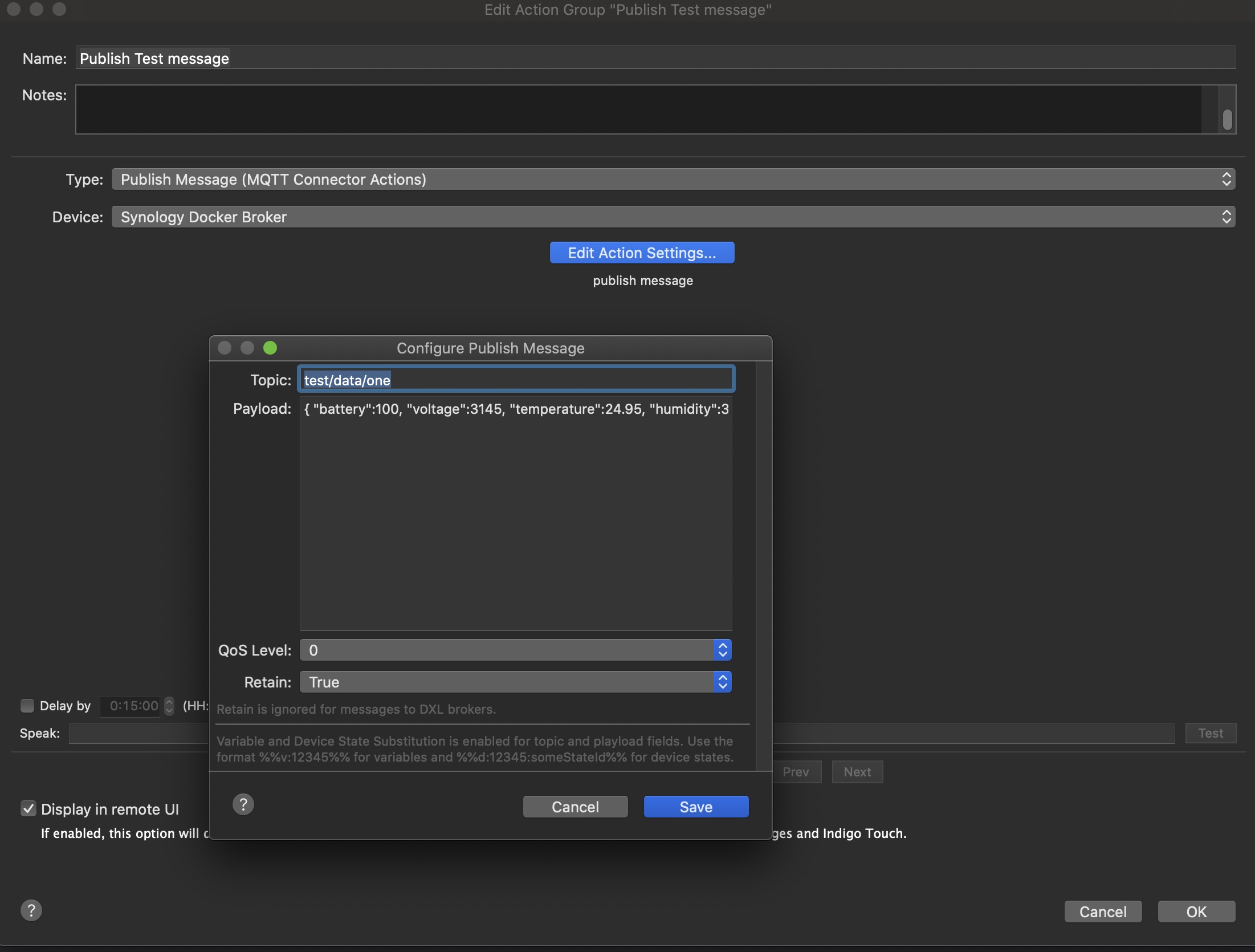
Task: Open the Retain dropdown set to True
Action: click(516, 682)
